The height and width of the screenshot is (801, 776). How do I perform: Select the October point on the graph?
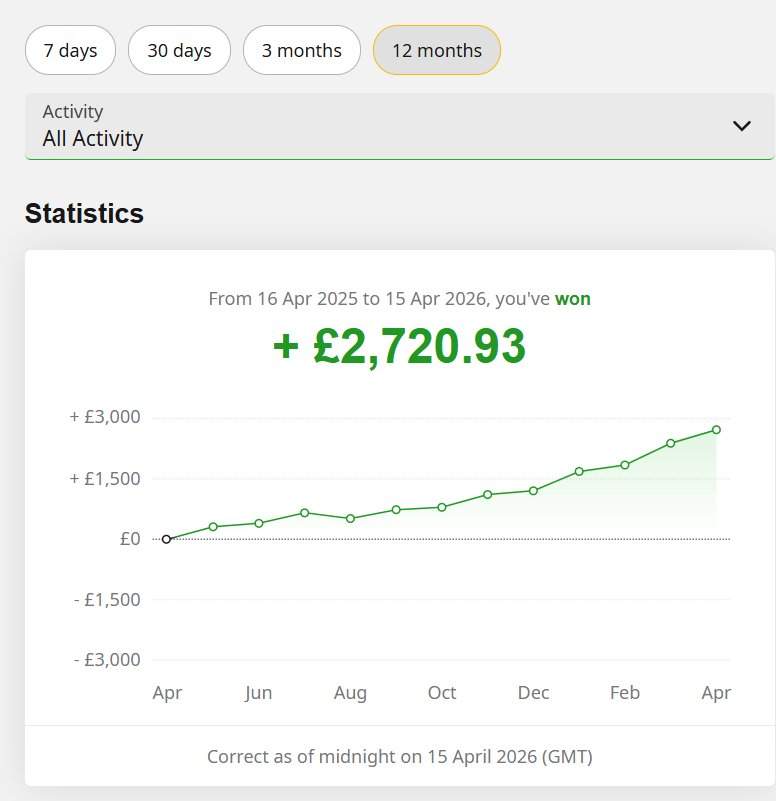(x=442, y=507)
